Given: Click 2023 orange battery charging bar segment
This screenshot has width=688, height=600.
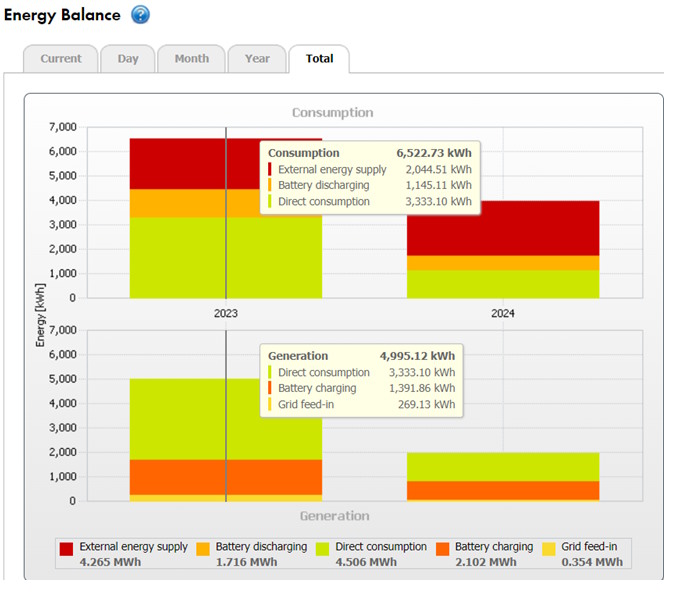Looking at the screenshot, I should [x=180, y=477].
